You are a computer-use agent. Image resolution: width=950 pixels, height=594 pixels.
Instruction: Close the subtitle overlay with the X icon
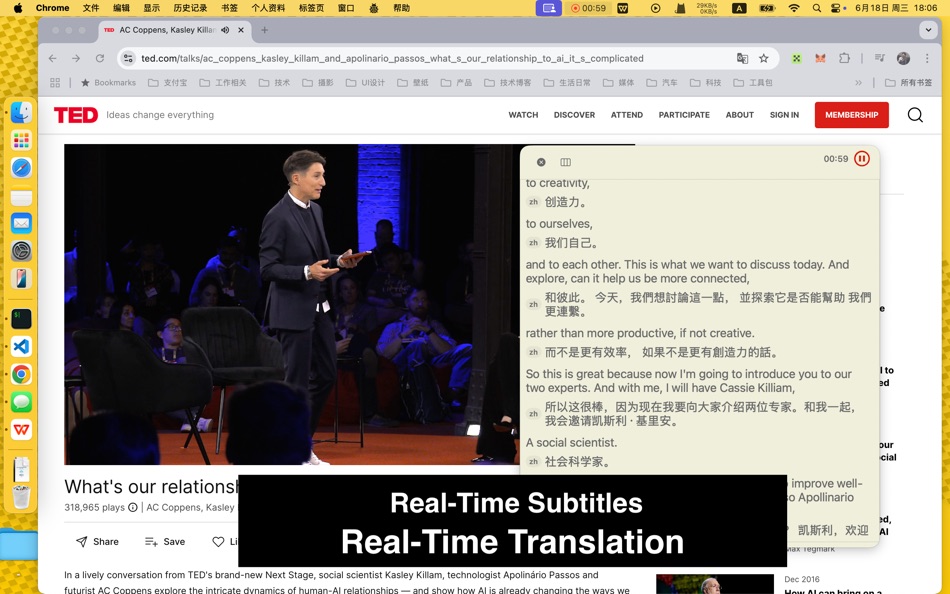pyautogui.click(x=540, y=161)
